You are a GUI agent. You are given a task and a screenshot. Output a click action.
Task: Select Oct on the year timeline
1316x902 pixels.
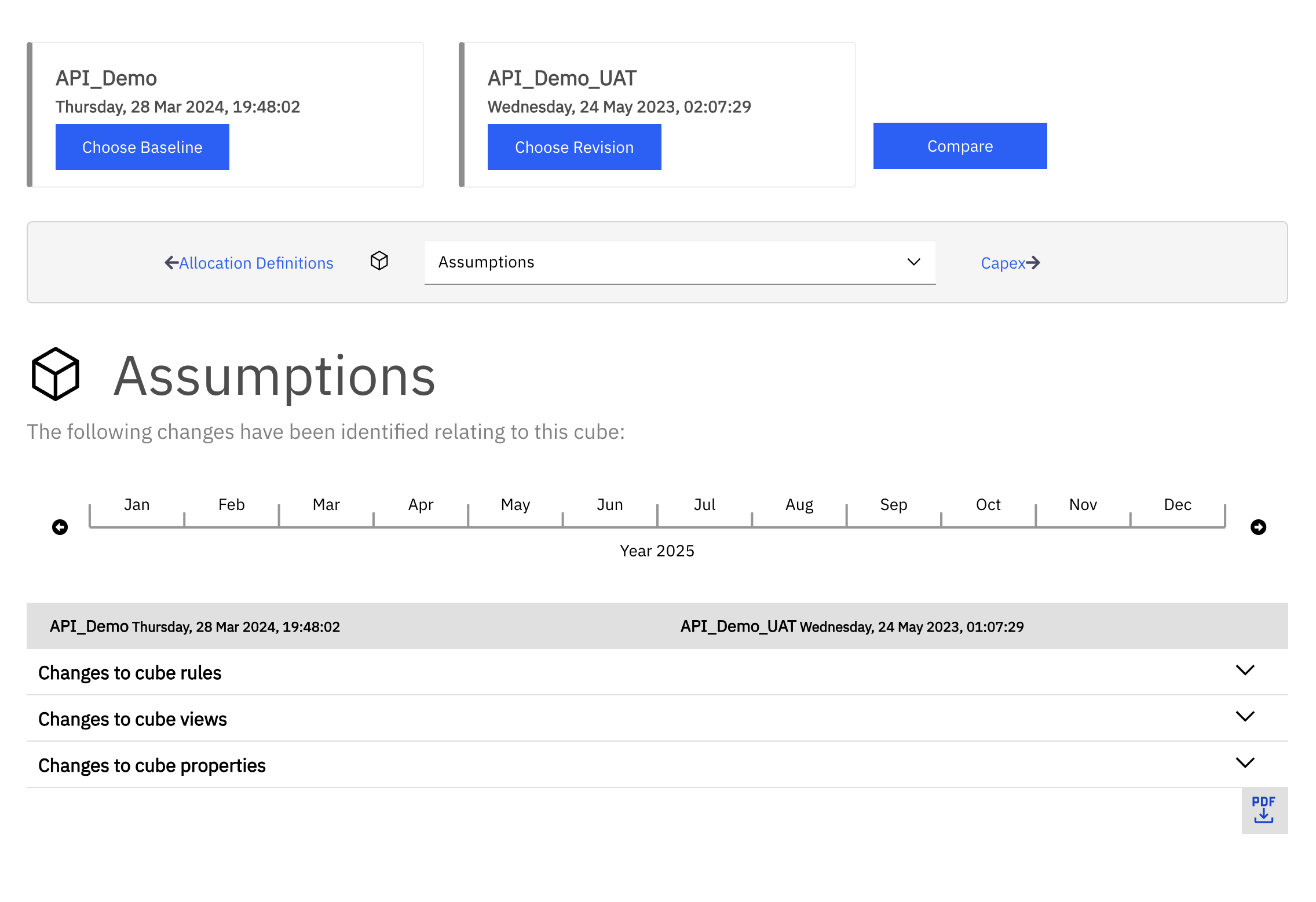tap(988, 505)
